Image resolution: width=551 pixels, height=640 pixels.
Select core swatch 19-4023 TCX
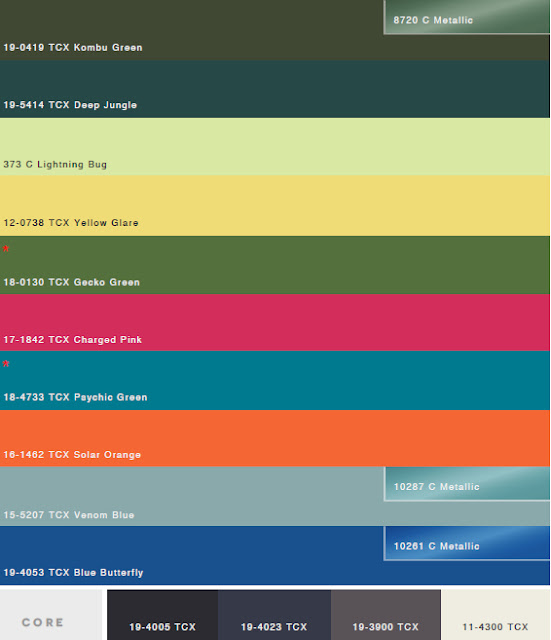click(x=274, y=615)
